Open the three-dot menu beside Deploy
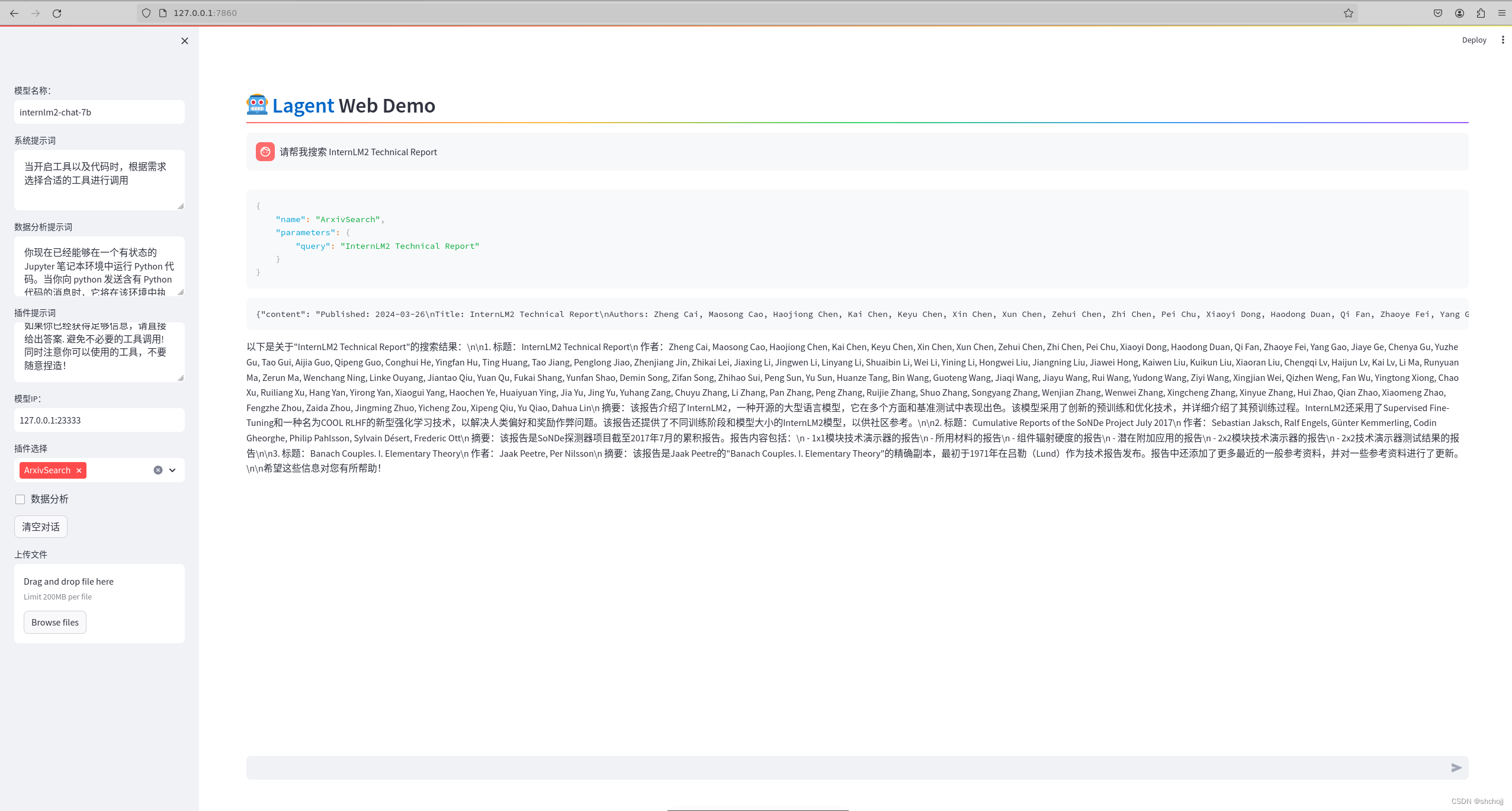 pos(1503,40)
